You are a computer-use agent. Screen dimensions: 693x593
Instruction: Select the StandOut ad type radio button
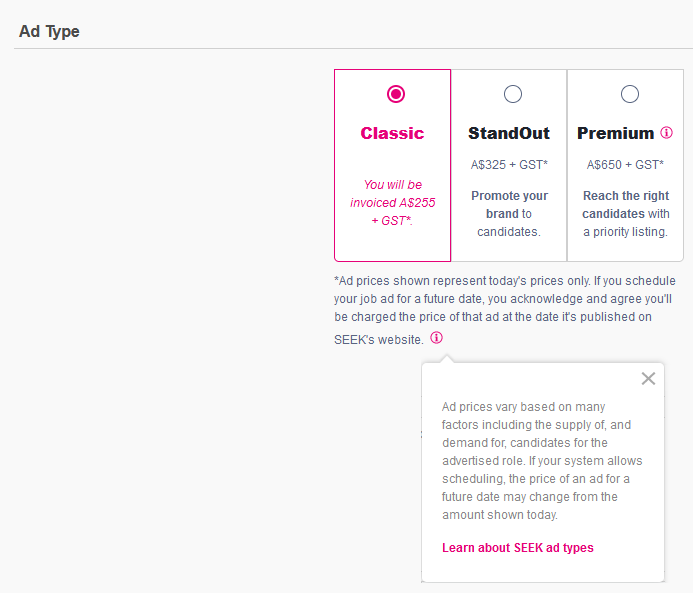coord(513,94)
